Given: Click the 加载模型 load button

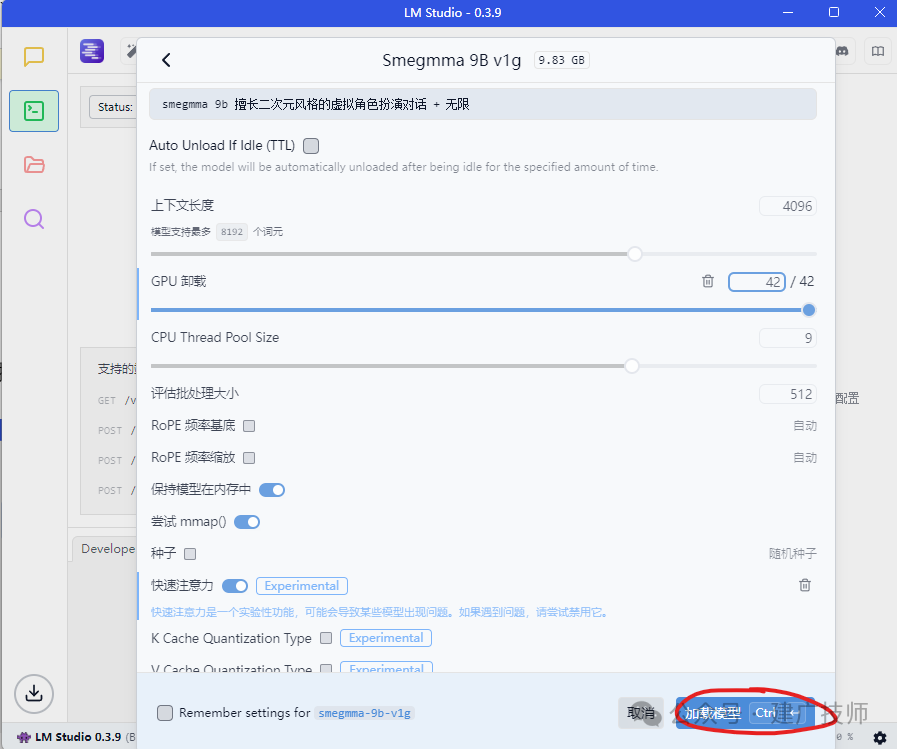Looking at the screenshot, I should [x=744, y=713].
